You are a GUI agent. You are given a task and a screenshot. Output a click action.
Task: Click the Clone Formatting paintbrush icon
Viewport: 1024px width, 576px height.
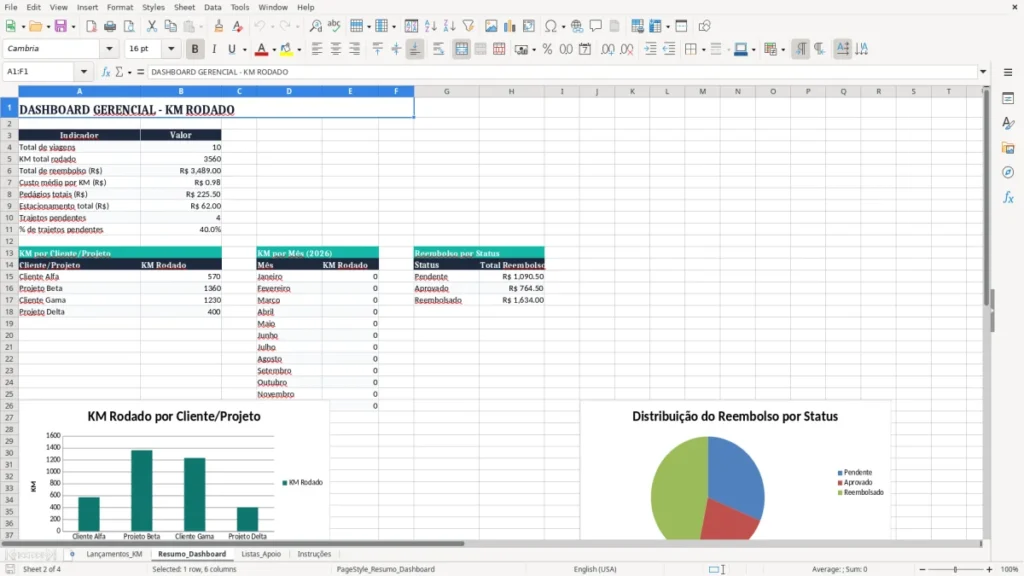(x=219, y=26)
